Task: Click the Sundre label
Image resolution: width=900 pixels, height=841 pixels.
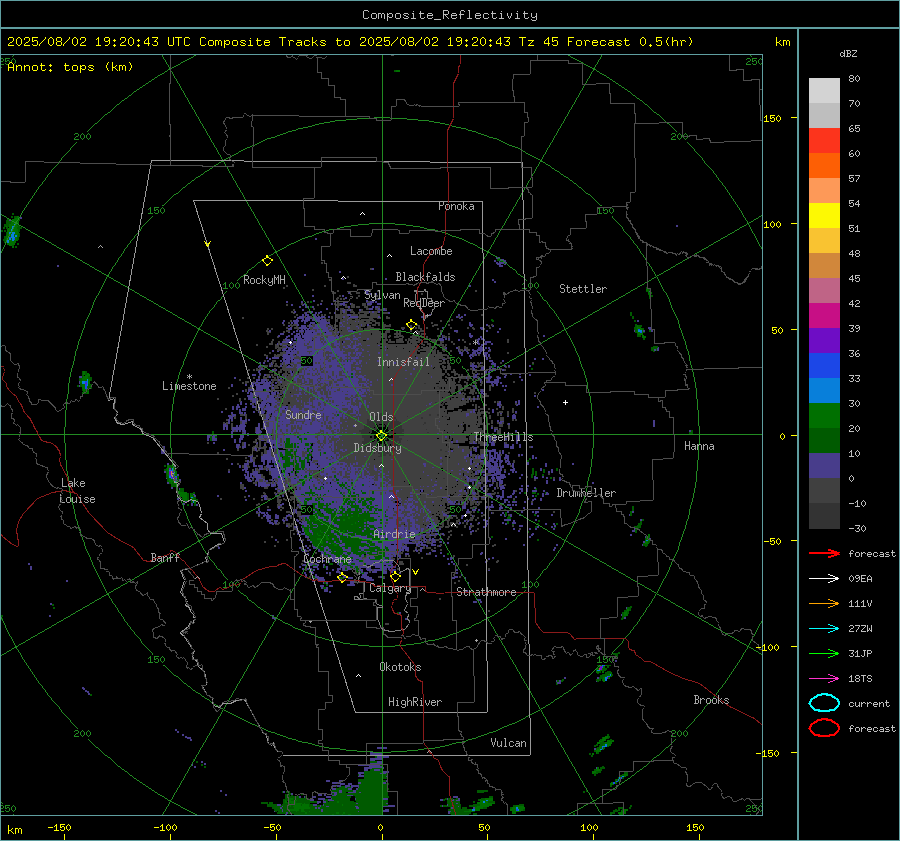Action: [x=303, y=414]
